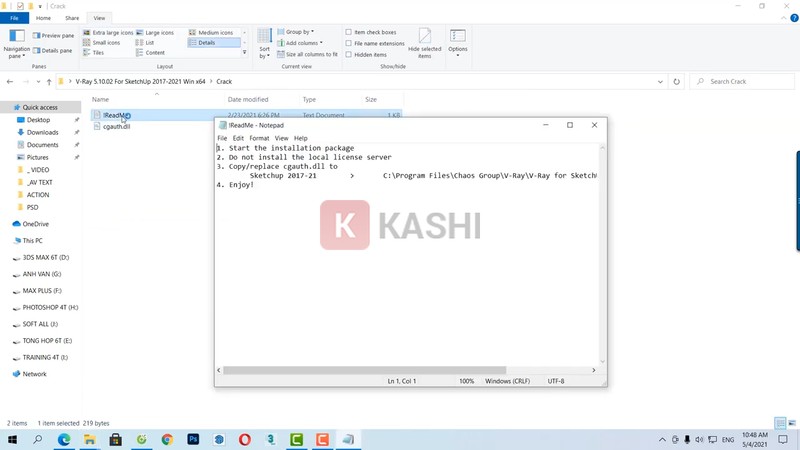Switch layout to List
Viewport: 800px width, 450px height.
pos(145,43)
